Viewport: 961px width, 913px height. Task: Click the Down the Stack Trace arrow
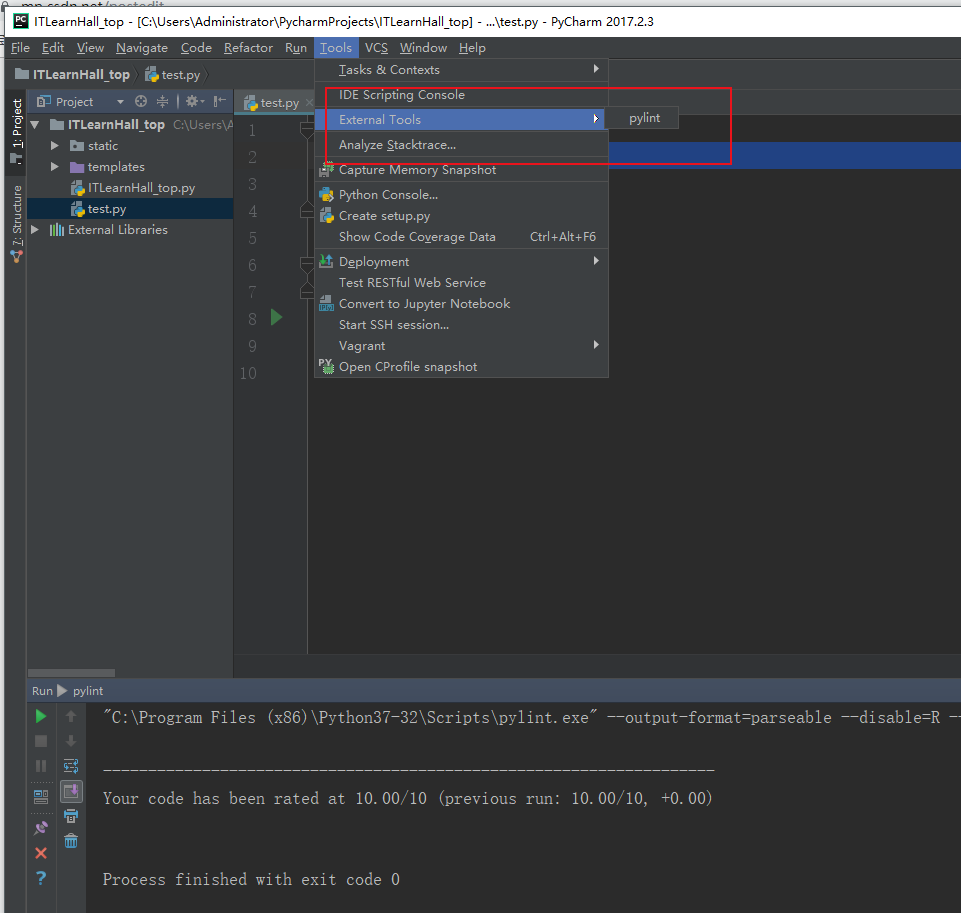[71, 741]
